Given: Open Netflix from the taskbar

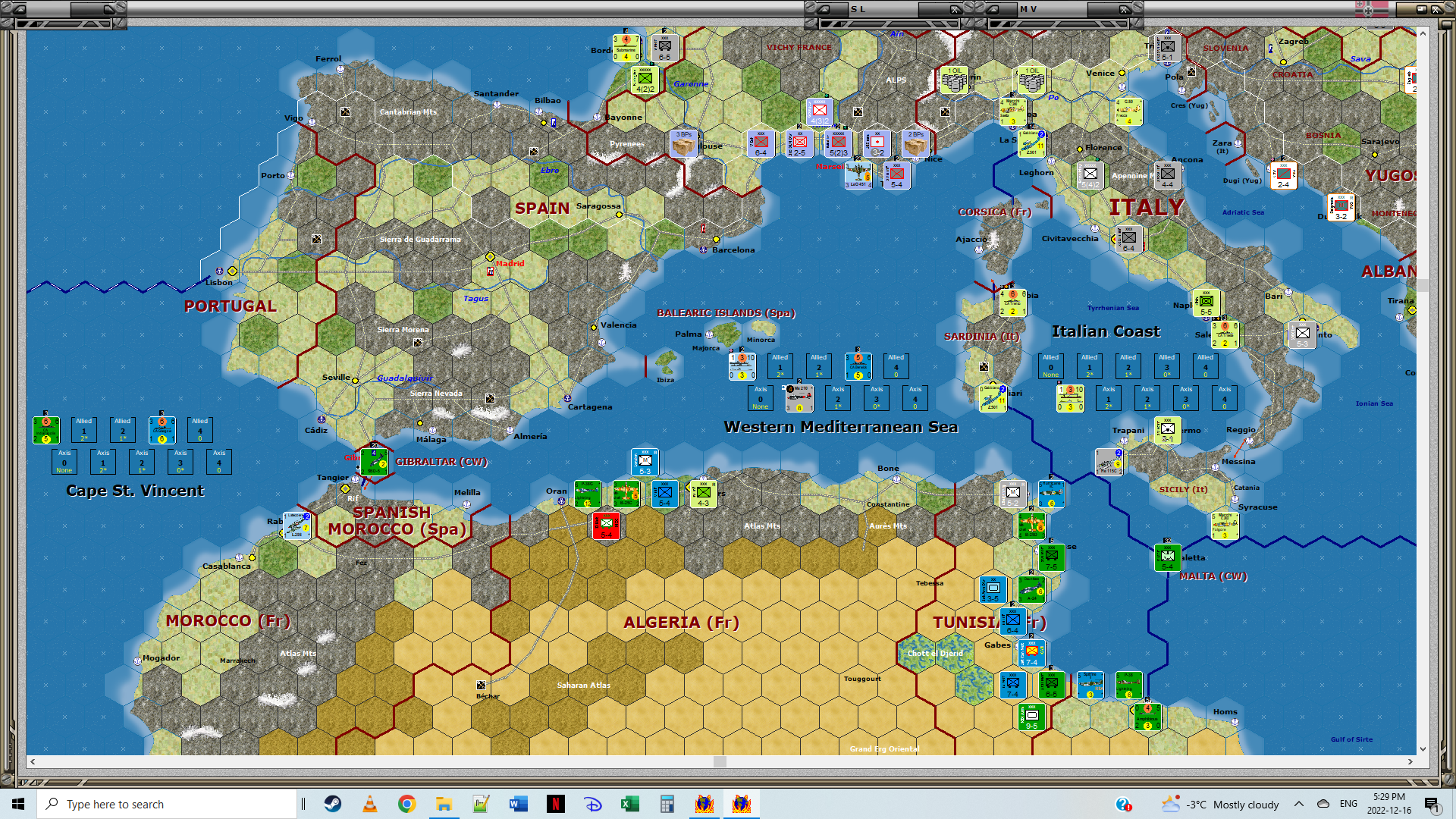Looking at the screenshot, I should tap(556, 804).
